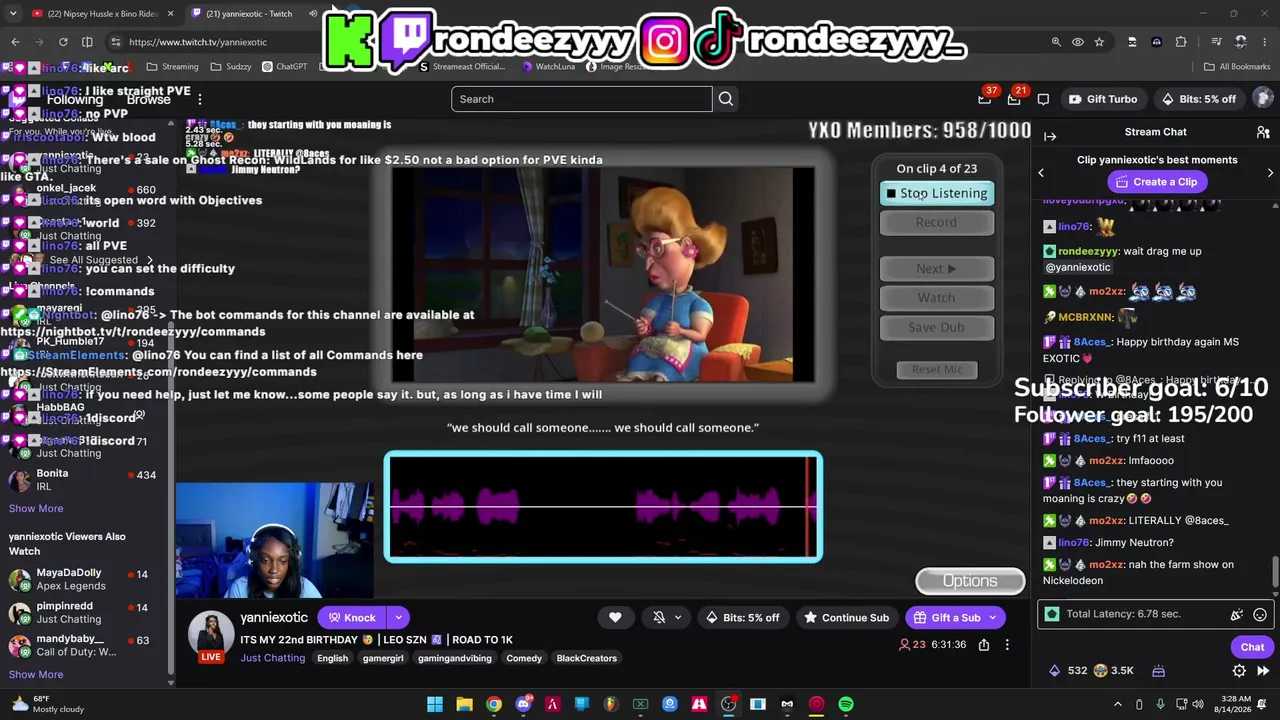Open the WatchLuna bookmark
This screenshot has width=1280, height=720.
pos(549,67)
